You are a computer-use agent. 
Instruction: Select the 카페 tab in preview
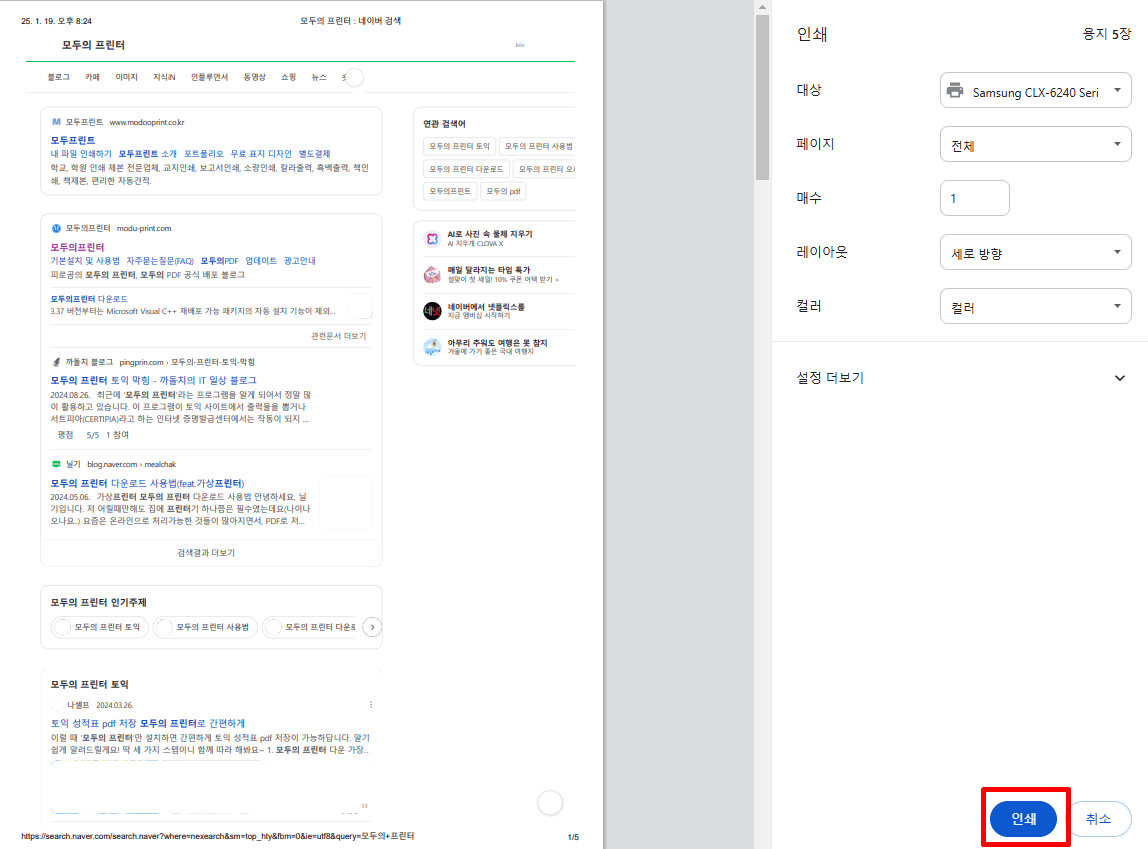[92, 77]
